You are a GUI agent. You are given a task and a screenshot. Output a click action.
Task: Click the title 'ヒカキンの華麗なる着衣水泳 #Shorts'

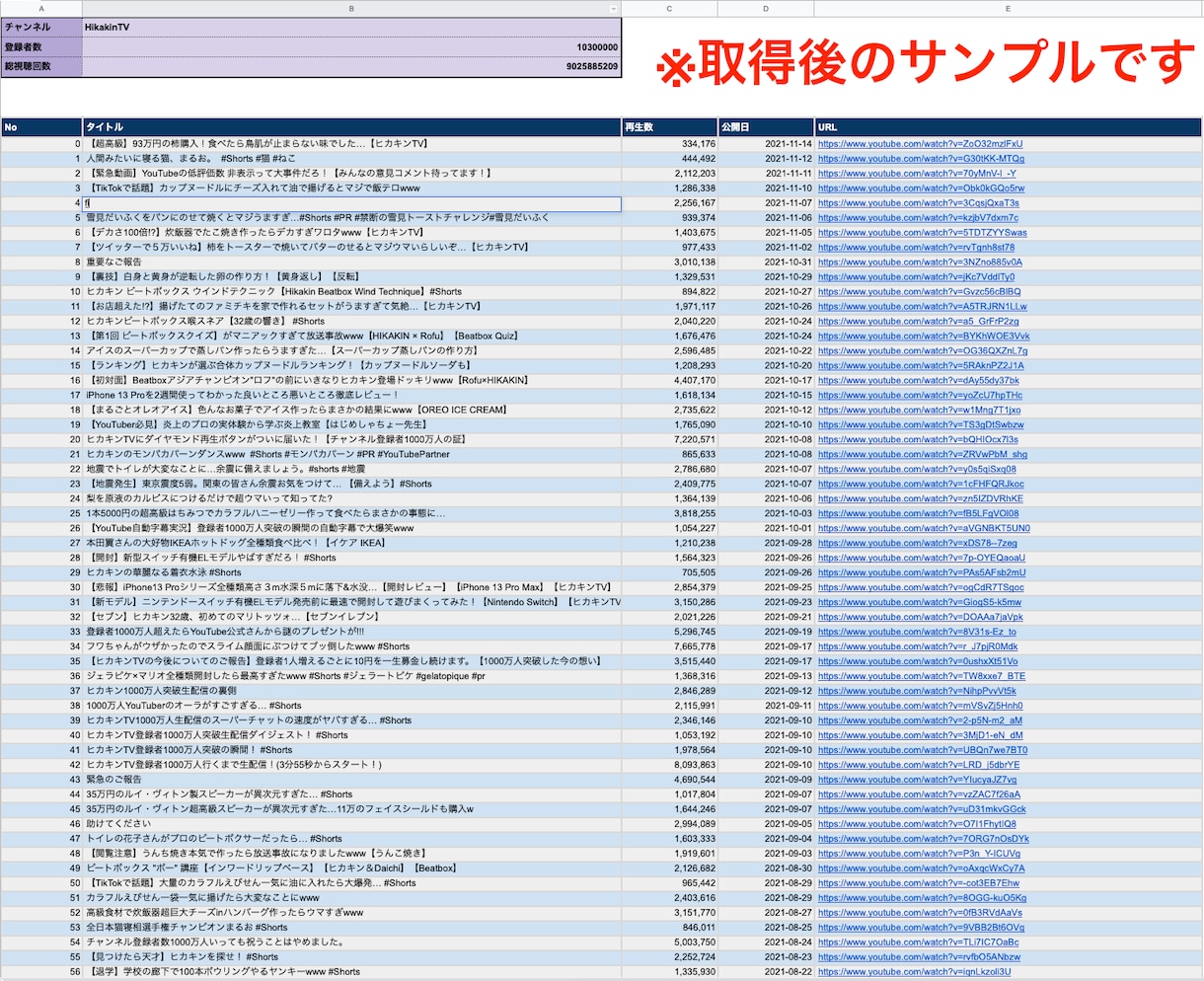click(164, 572)
